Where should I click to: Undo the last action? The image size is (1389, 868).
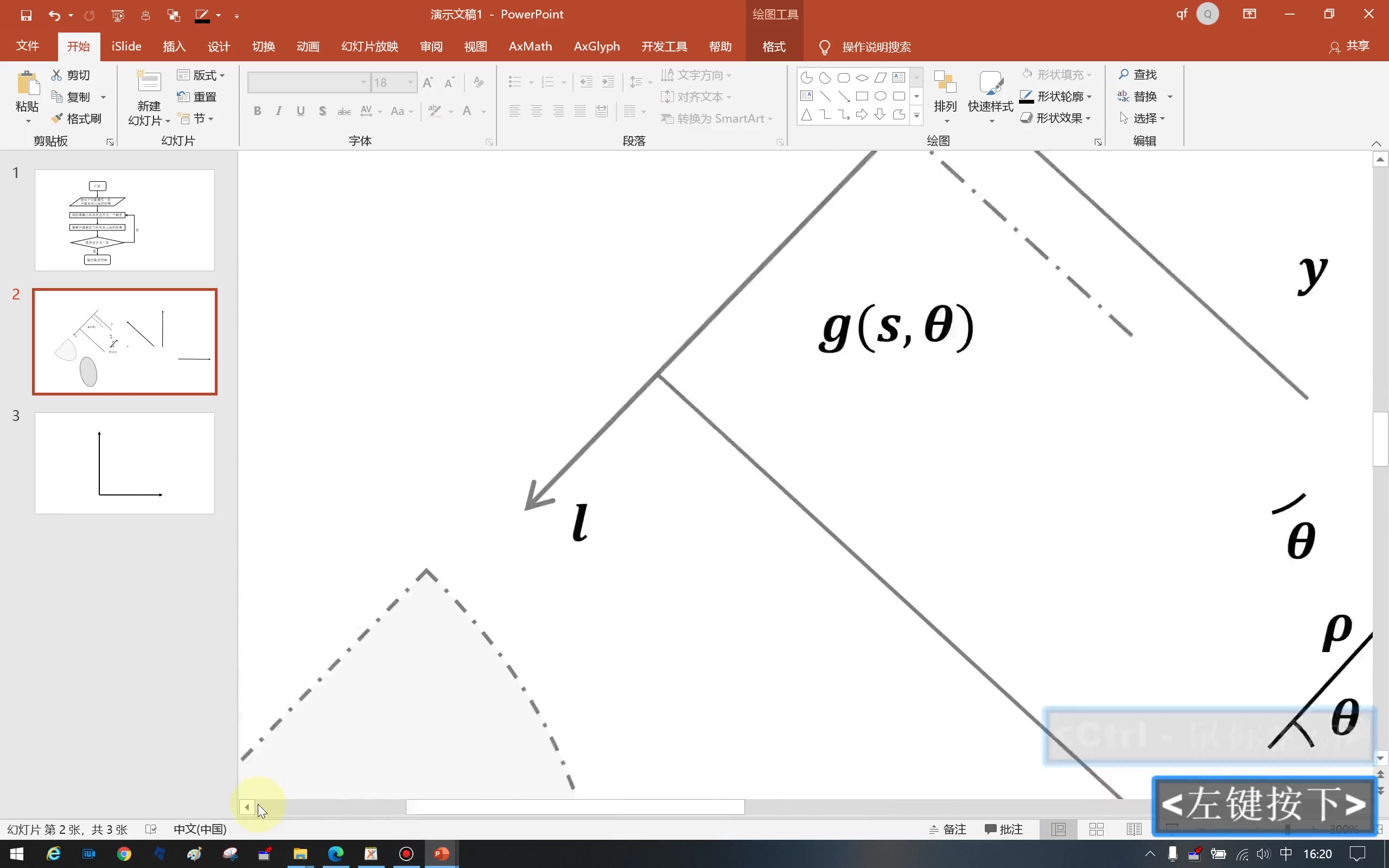54,16
